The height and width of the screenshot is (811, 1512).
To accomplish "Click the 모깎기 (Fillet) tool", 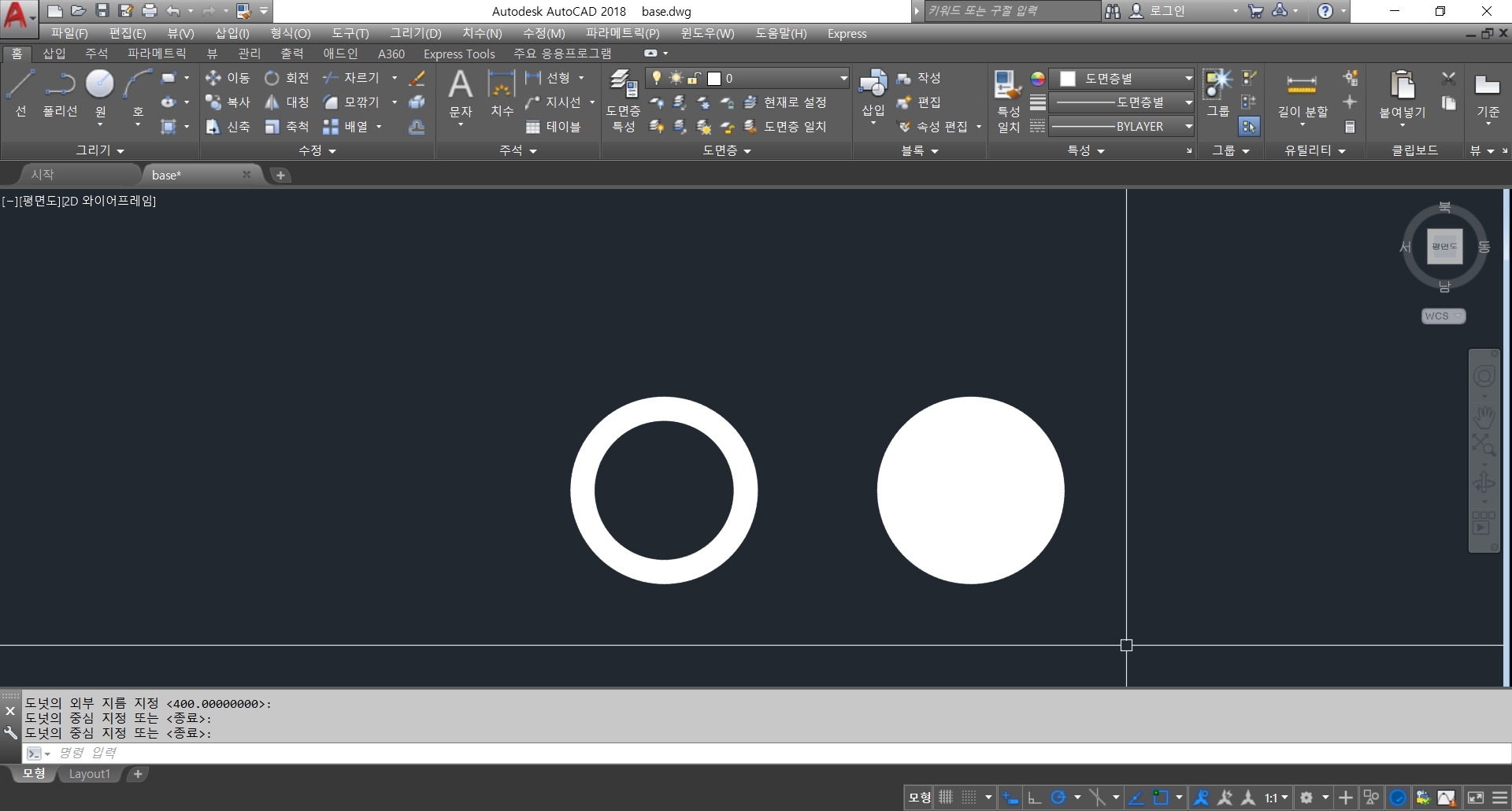I will pos(351,102).
